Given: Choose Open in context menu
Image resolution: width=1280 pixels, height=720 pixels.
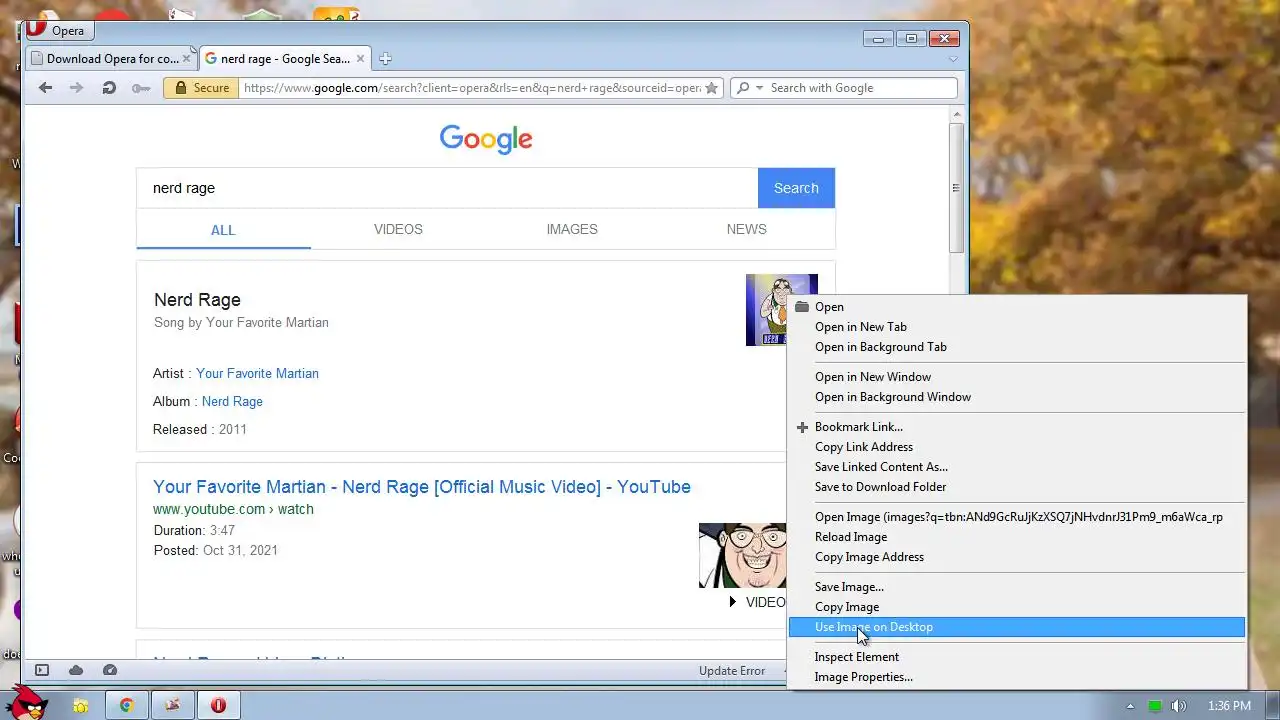Looking at the screenshot, I should (1017, 307).
